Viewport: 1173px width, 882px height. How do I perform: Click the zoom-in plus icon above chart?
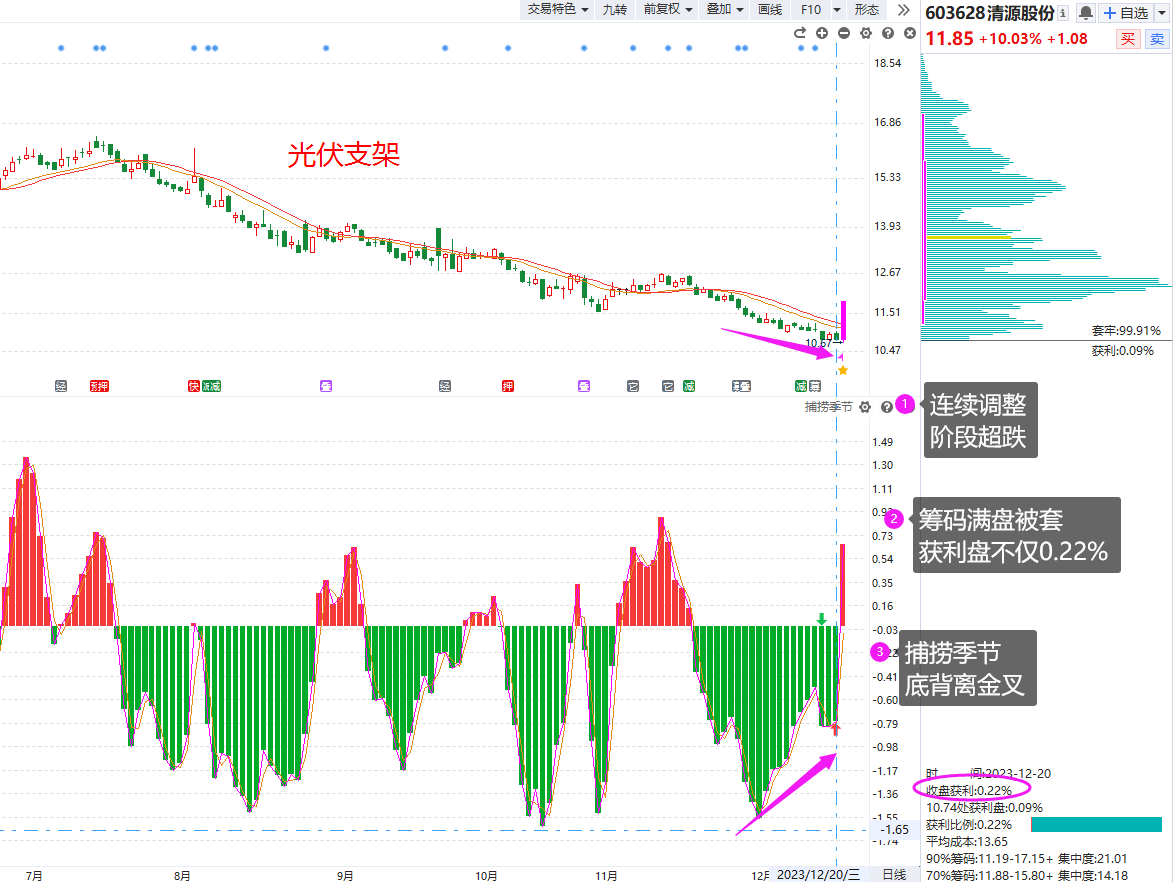tap(821, 33)
